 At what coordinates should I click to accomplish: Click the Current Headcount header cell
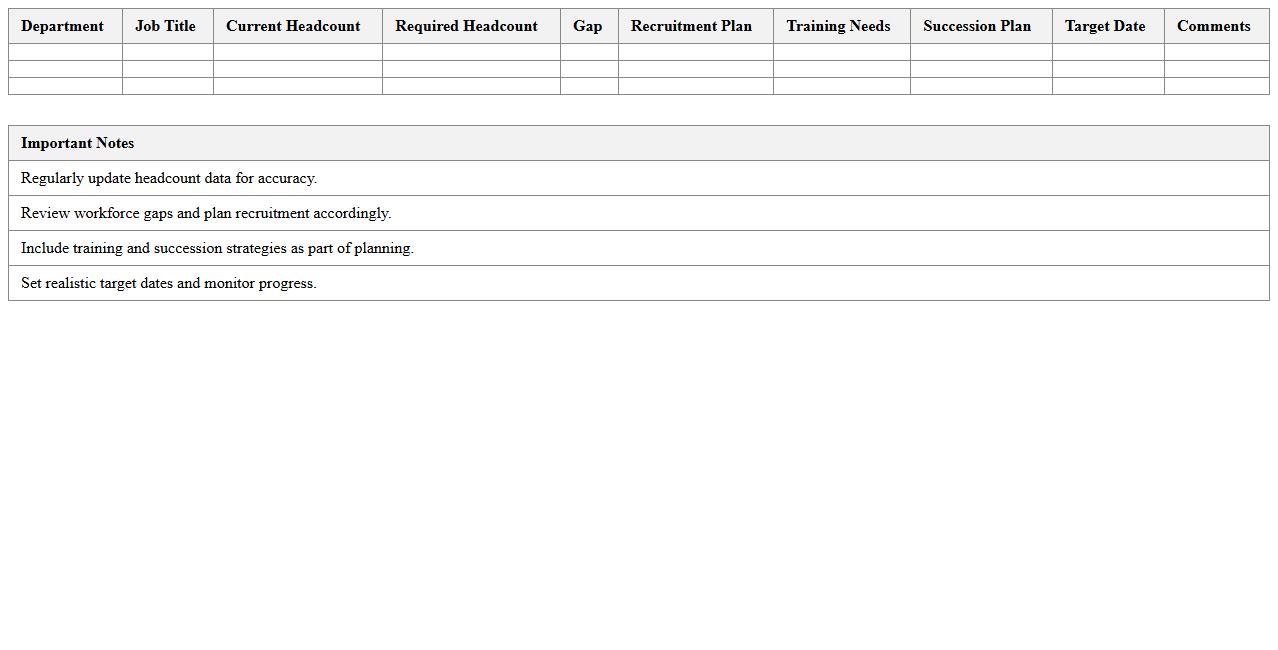293,26
